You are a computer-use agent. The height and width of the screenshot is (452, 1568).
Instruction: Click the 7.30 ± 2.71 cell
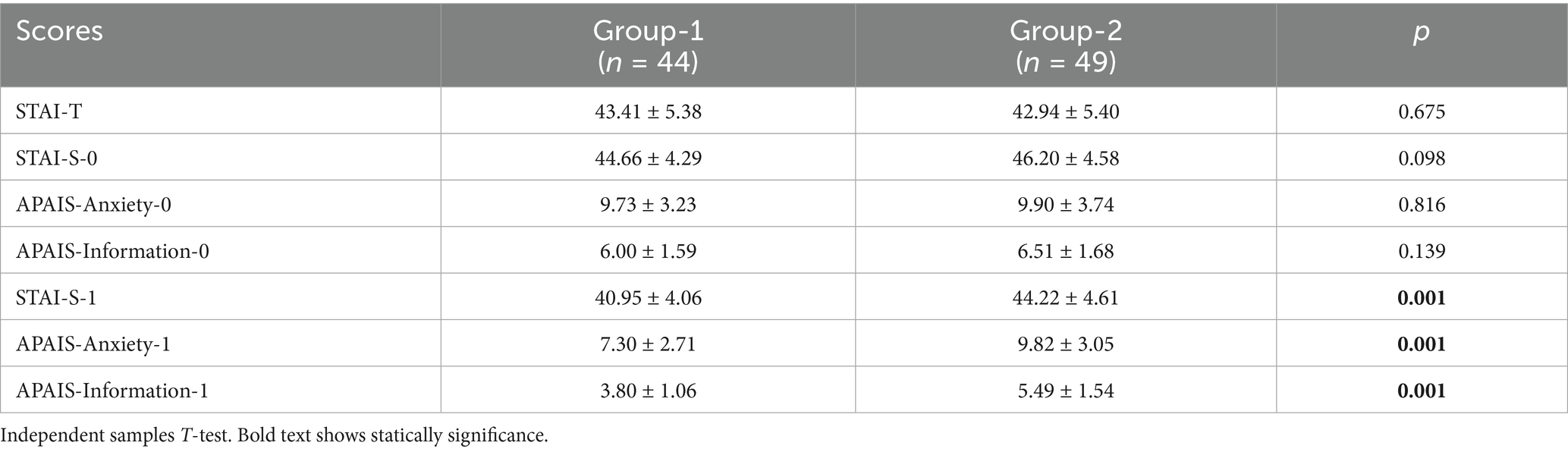[x=648, y=344]
